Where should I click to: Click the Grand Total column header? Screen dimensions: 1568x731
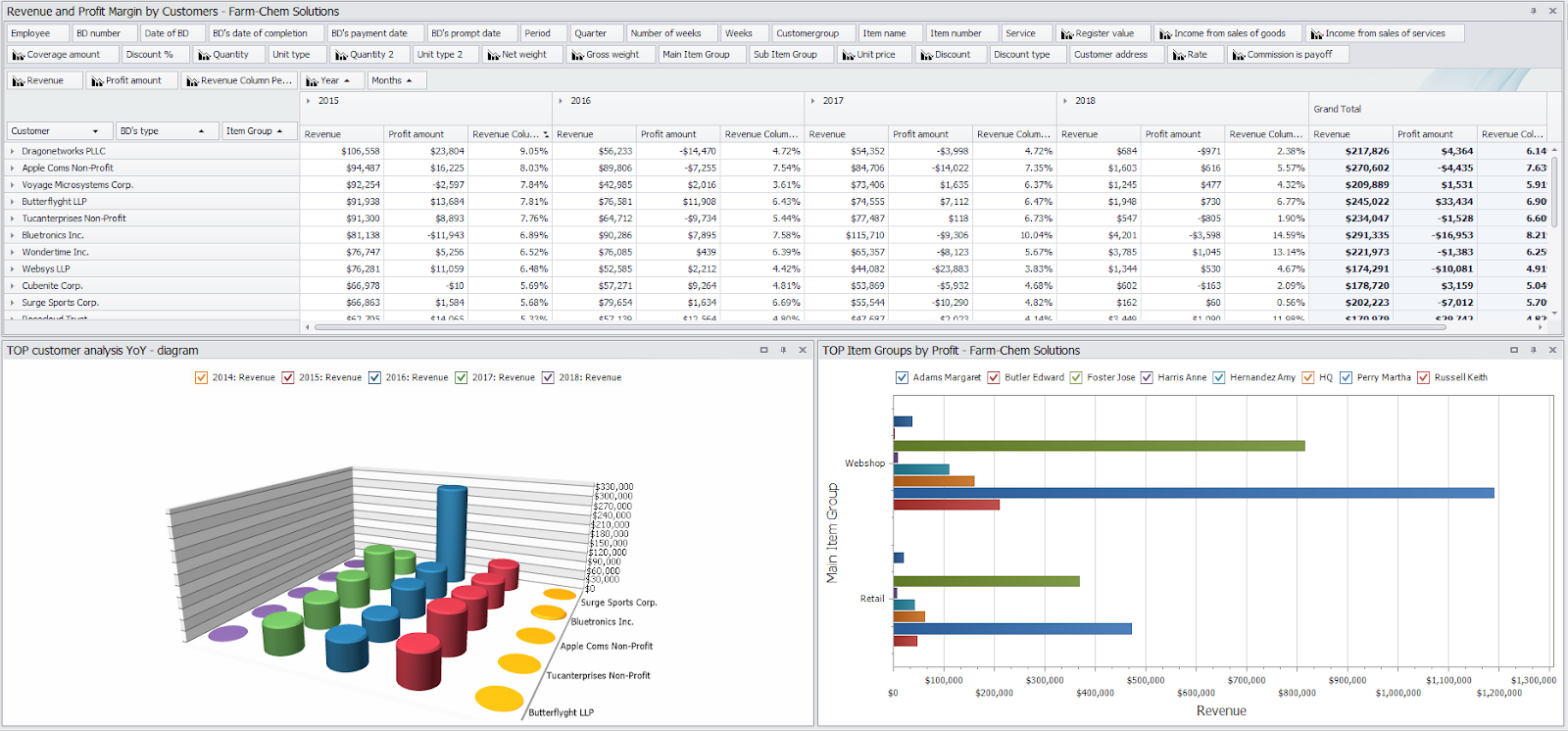(1428, 109)
